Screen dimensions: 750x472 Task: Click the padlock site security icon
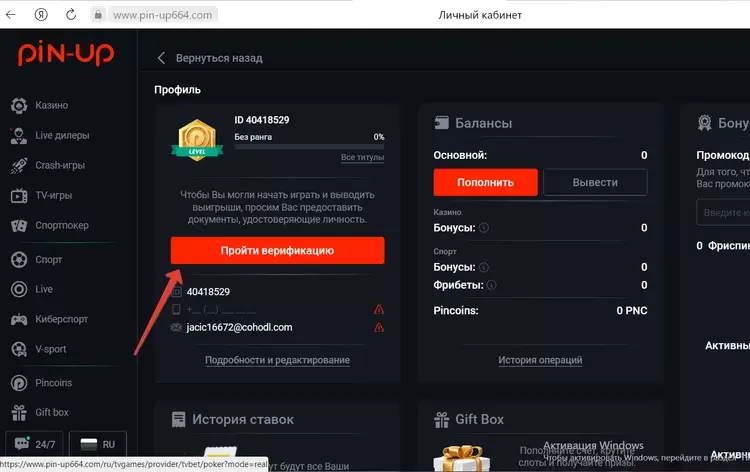pos(98,15)
